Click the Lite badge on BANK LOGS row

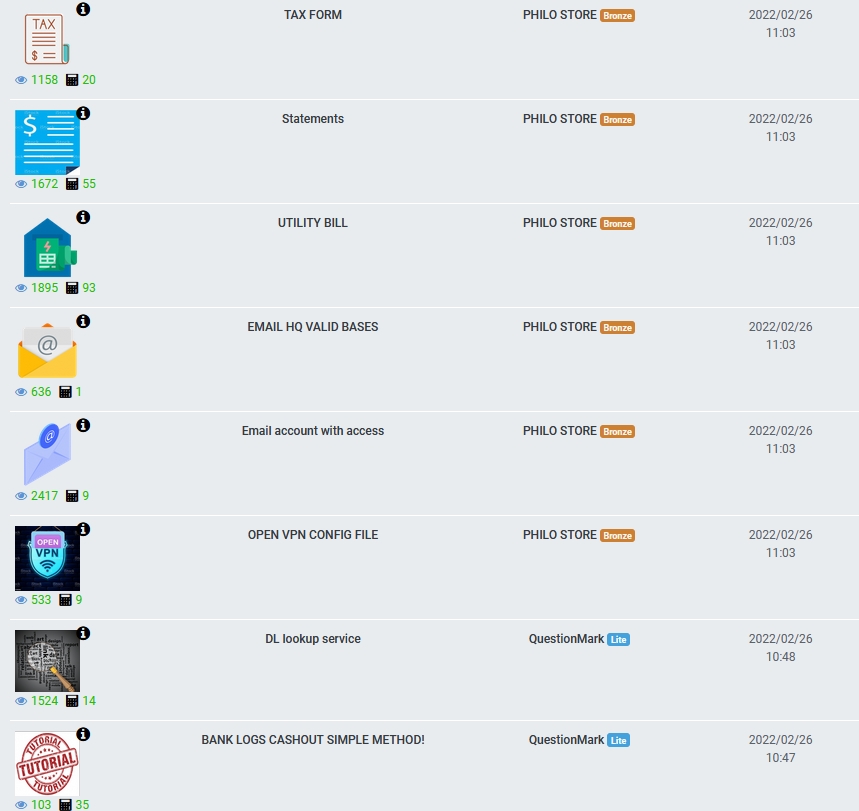619,740
